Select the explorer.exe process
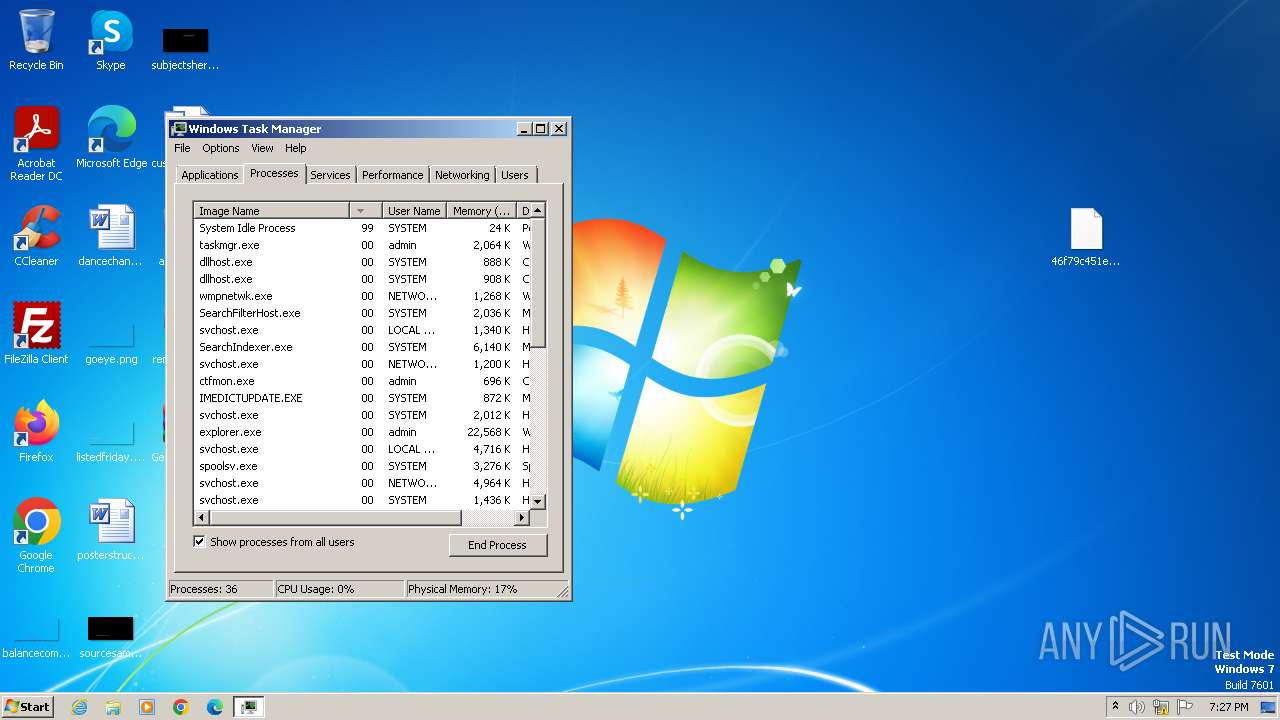 click(x=361, y=432)
